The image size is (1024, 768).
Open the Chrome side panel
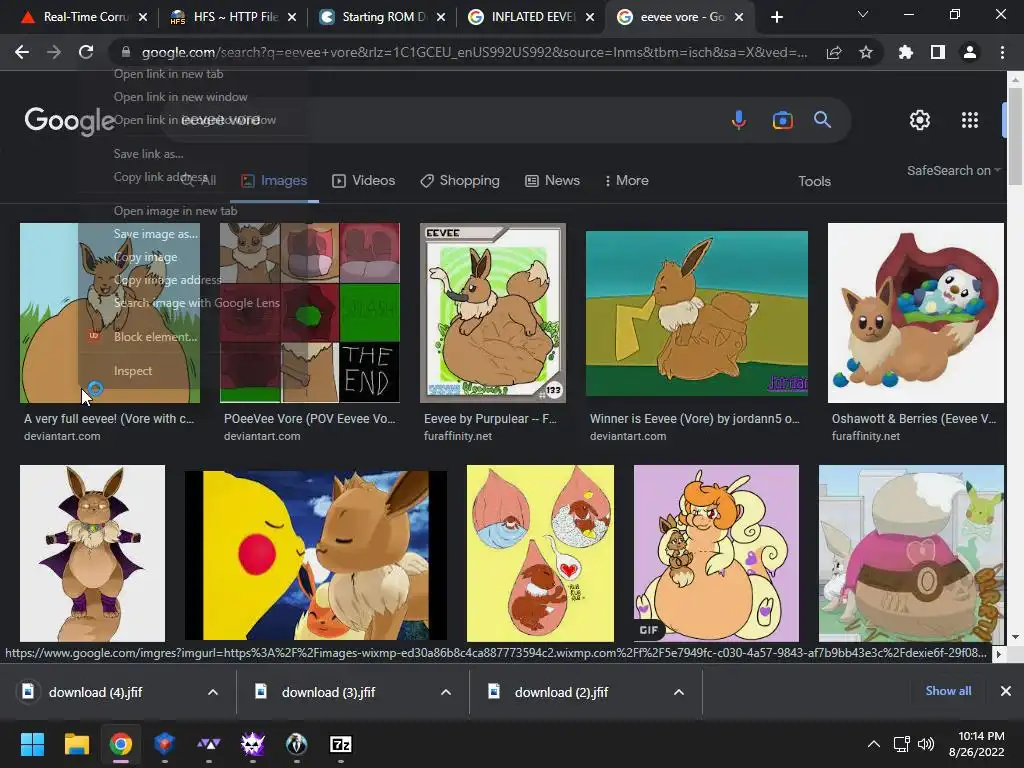[x=938, y=52]
